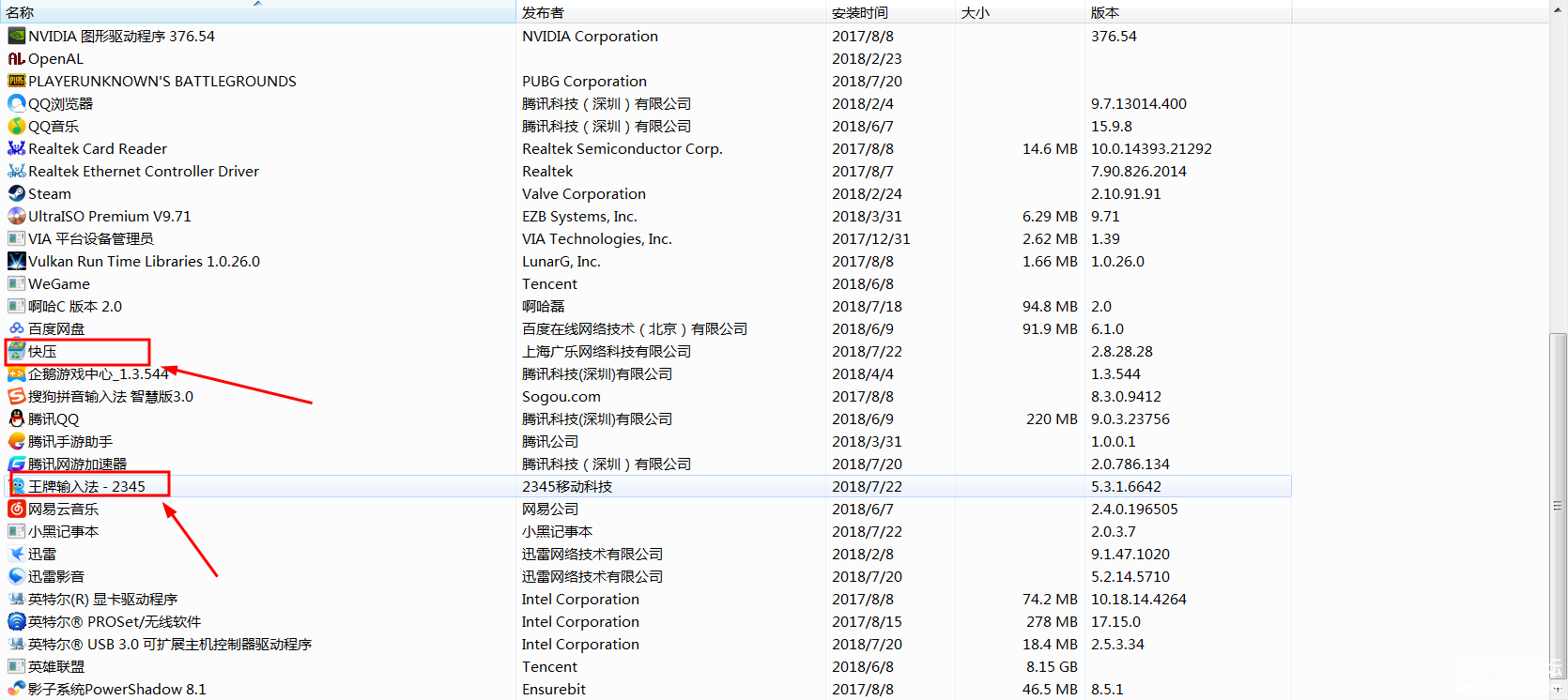Click the NVIDIA graphics driver icon
The height and width of the screenshot is (700, 1568).
[x=16, y=36]
